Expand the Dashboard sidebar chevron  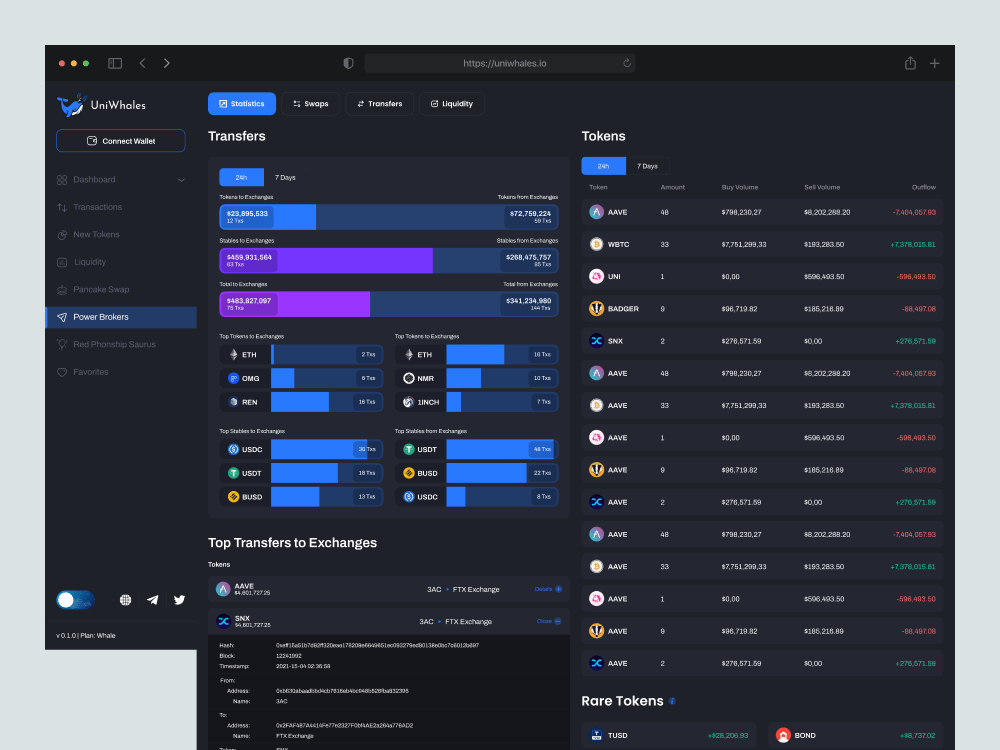pos(182,180)
